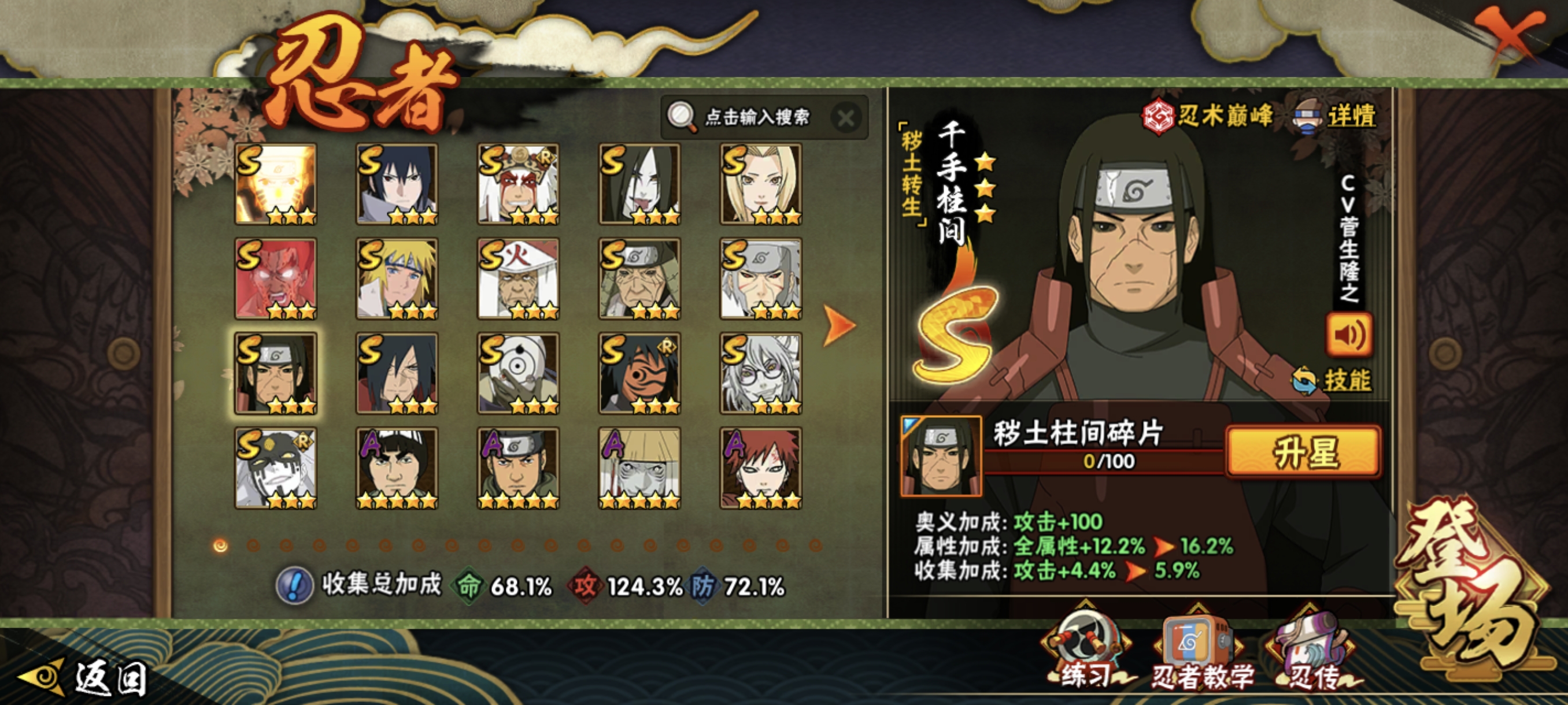Clear the search field with X button
The height and width of the screenshot is (705, 1568).
(846, 117)
